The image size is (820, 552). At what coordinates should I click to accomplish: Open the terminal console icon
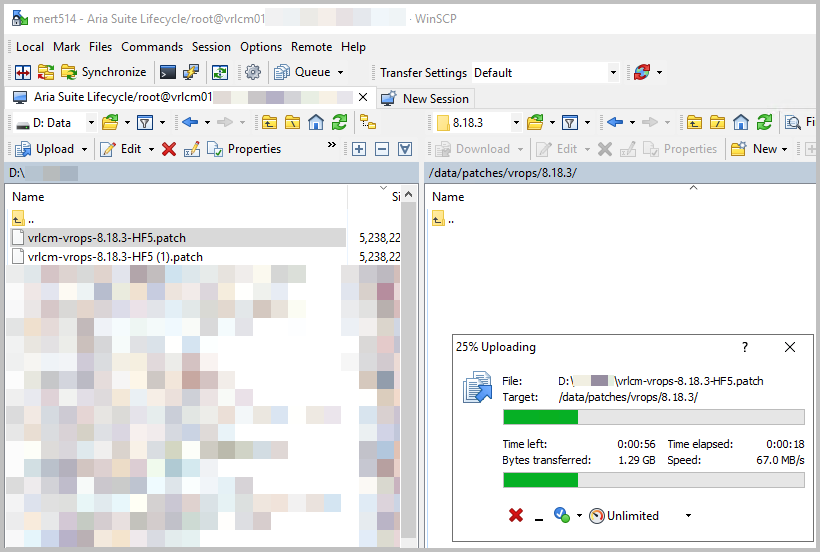click(x=168, y=72)
